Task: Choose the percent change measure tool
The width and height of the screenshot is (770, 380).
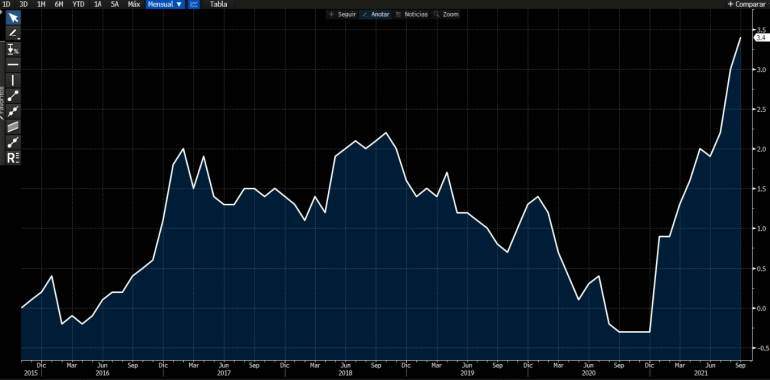Action: (x=13, y=49)
